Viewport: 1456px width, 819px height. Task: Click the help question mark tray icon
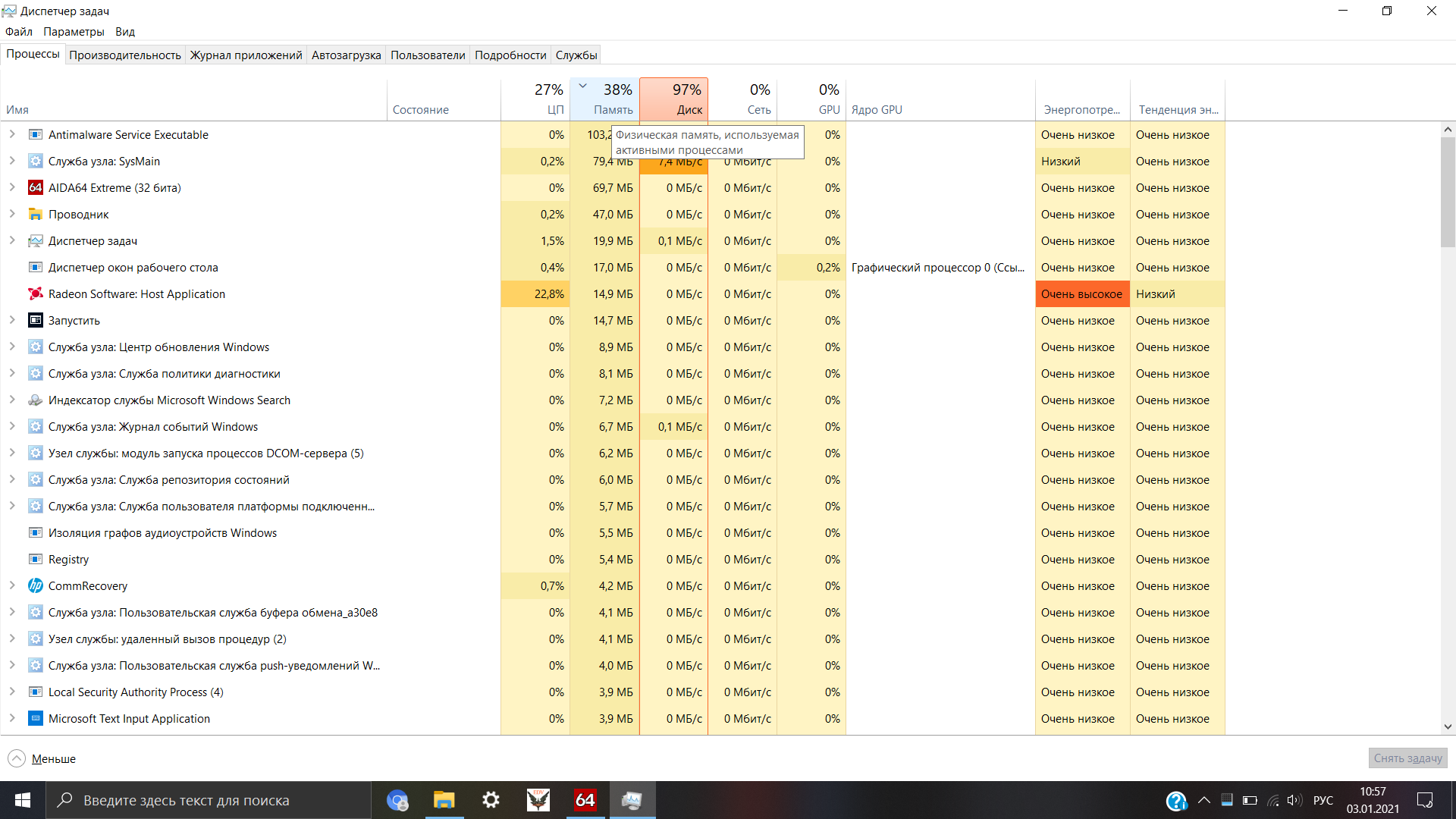(1176, 801)
